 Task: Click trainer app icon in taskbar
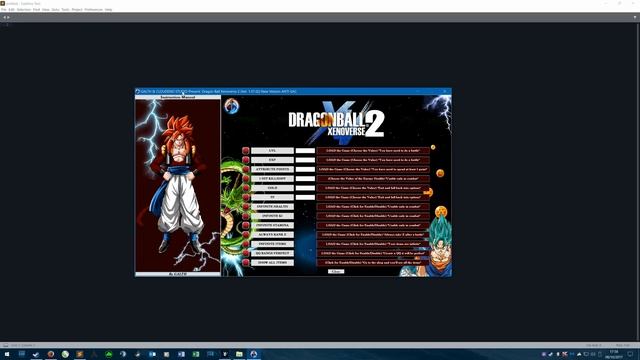click(254, 354)
